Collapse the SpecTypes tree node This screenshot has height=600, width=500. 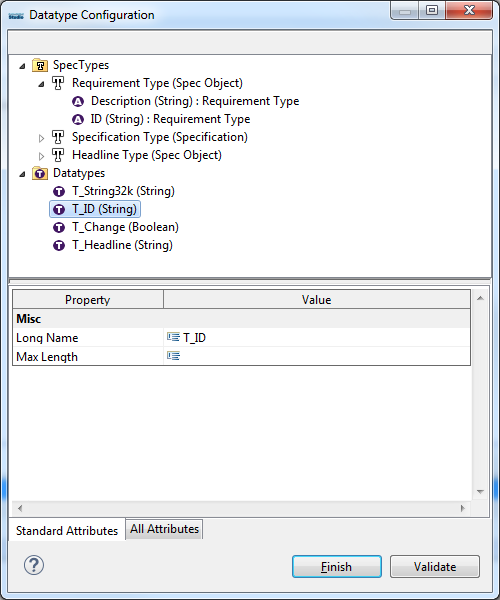pos(22,66)
